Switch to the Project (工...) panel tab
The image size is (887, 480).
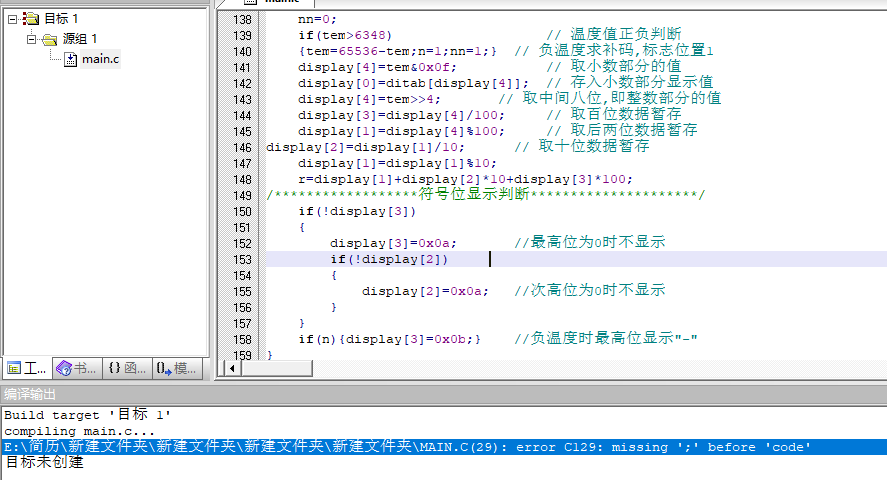(x=26, y=368)
